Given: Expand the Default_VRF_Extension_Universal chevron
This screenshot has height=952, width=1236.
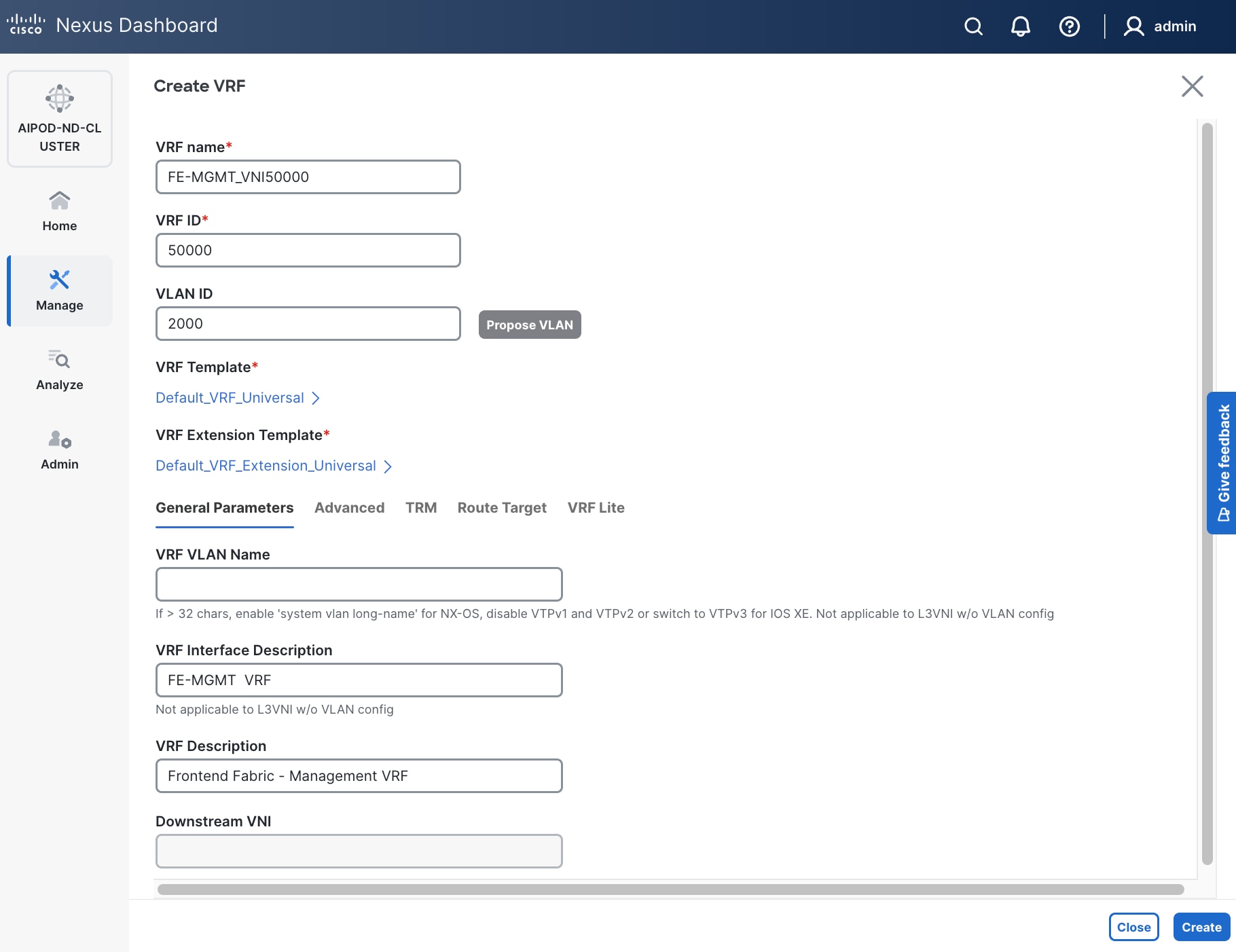Looking at the screenshot, I should pyautogui.click(x=388, y=466).
